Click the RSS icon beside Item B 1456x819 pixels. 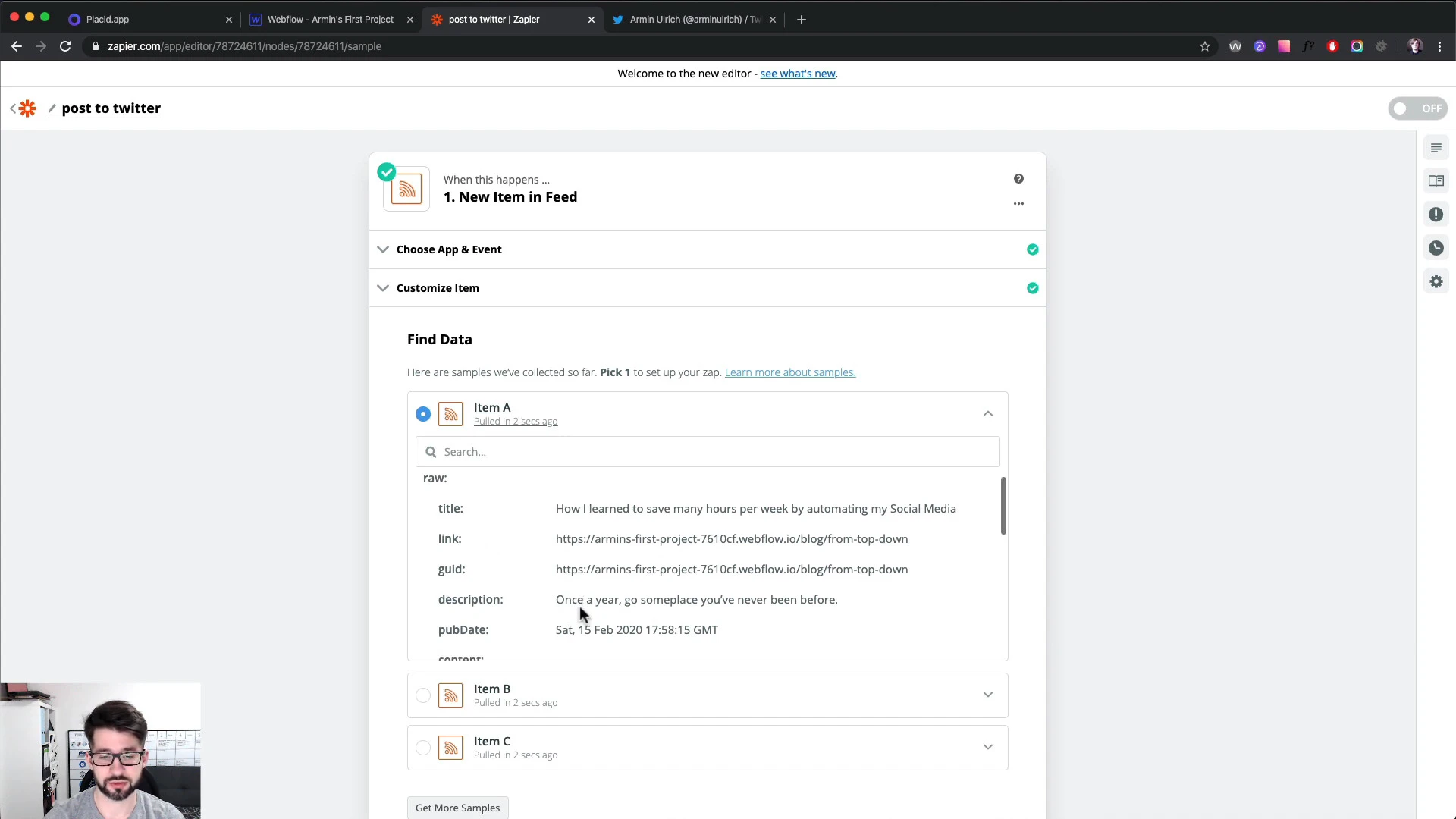coord(450,695)
